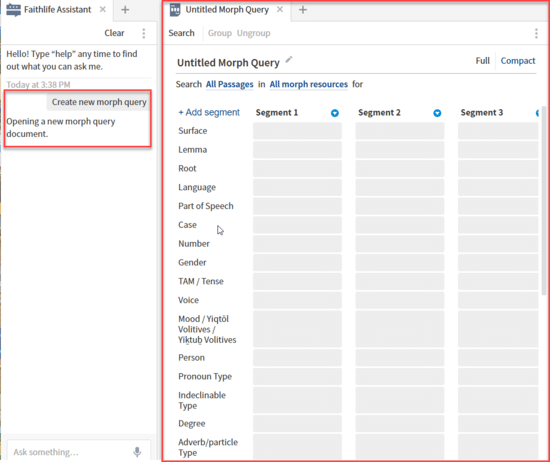
Task: Edit document title with pencil icon
Action: [289, 59]
